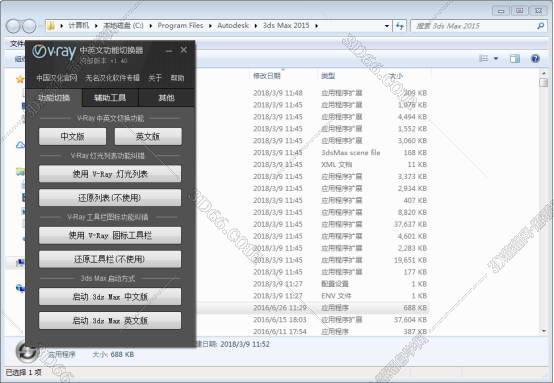Viewport: 554px width, 383px height.
Task: Open 无名汉化软件专辑 link
Action: [112, 78]
